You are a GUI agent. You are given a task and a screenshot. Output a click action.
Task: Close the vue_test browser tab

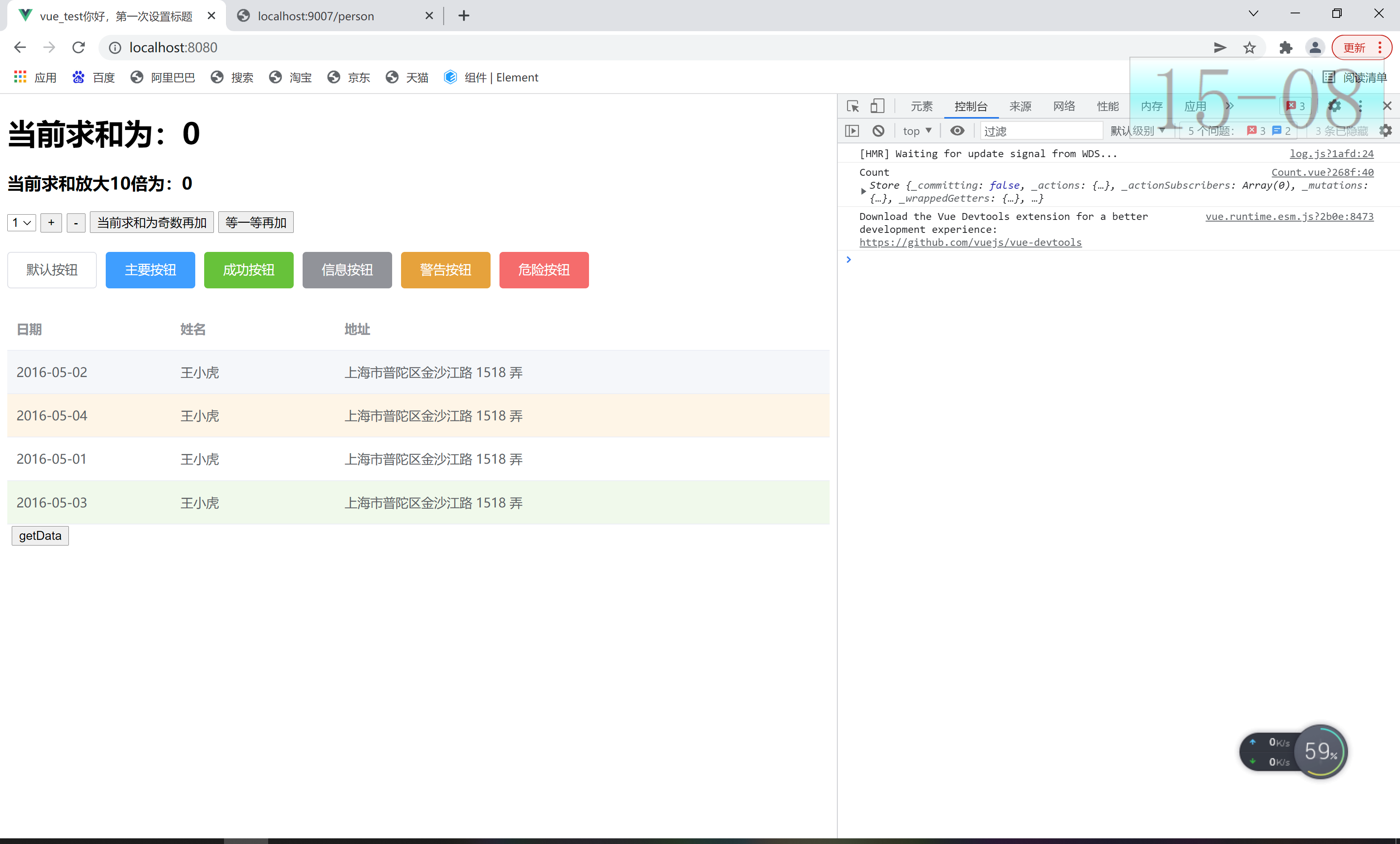pyautogui.click(x=211, y=16)
